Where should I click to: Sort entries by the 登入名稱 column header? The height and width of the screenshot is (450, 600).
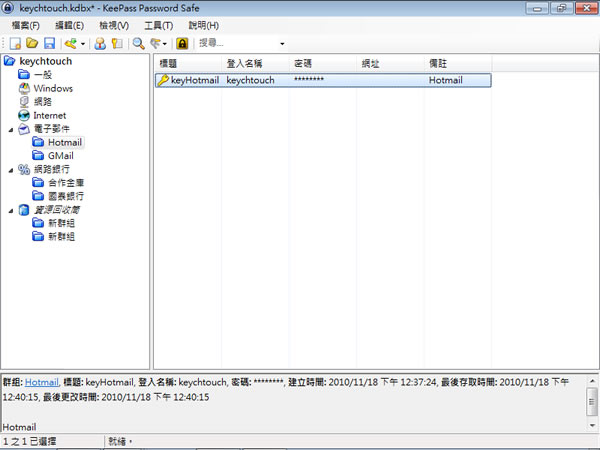tap(244, 63)
